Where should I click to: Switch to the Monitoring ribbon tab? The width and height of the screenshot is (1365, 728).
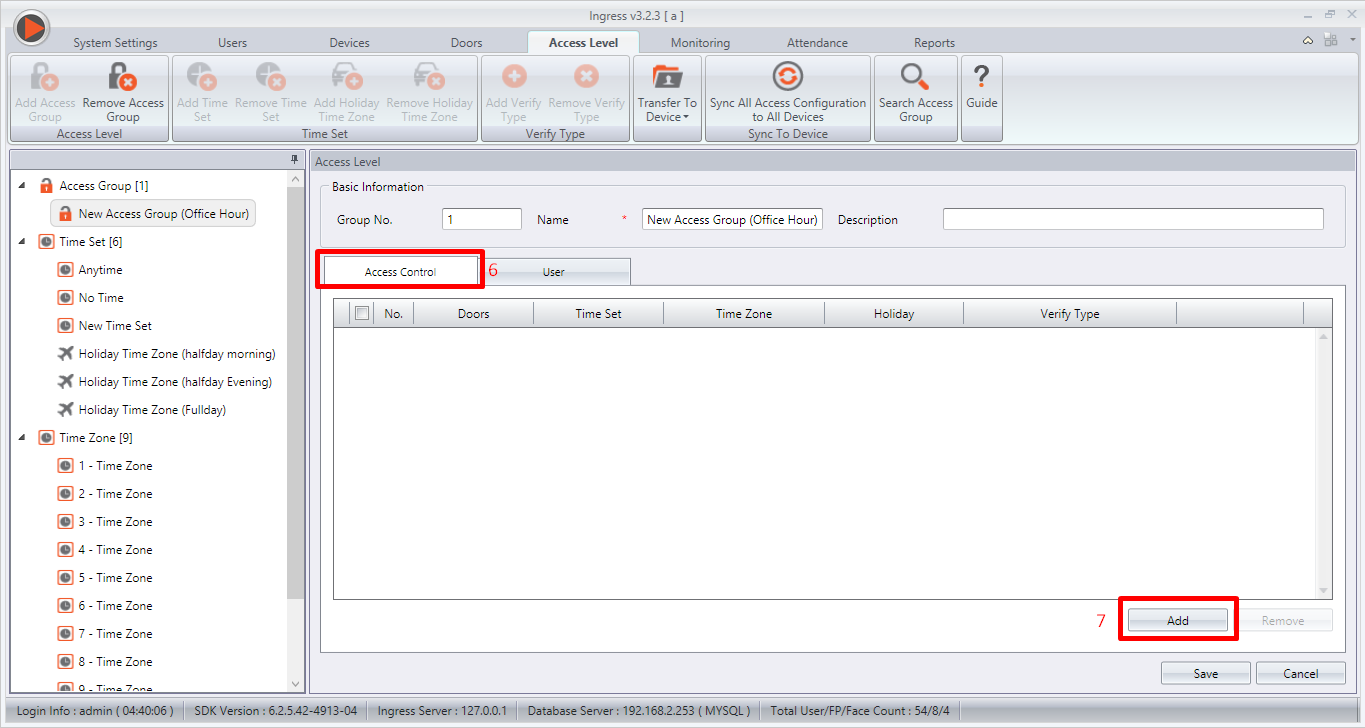coord(700,43)
